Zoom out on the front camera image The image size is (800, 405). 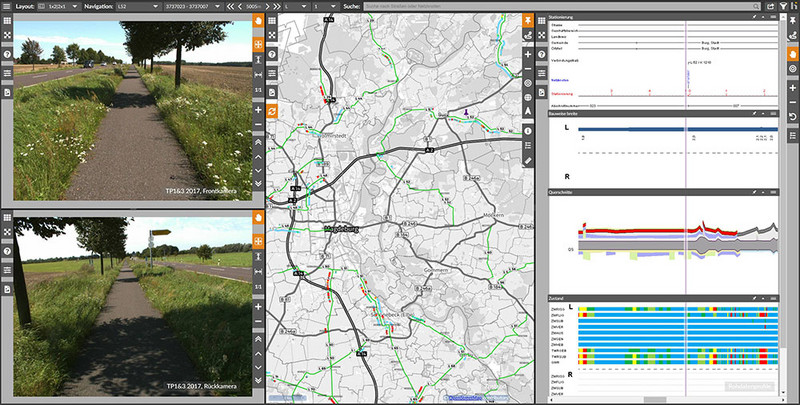point(258,124)
